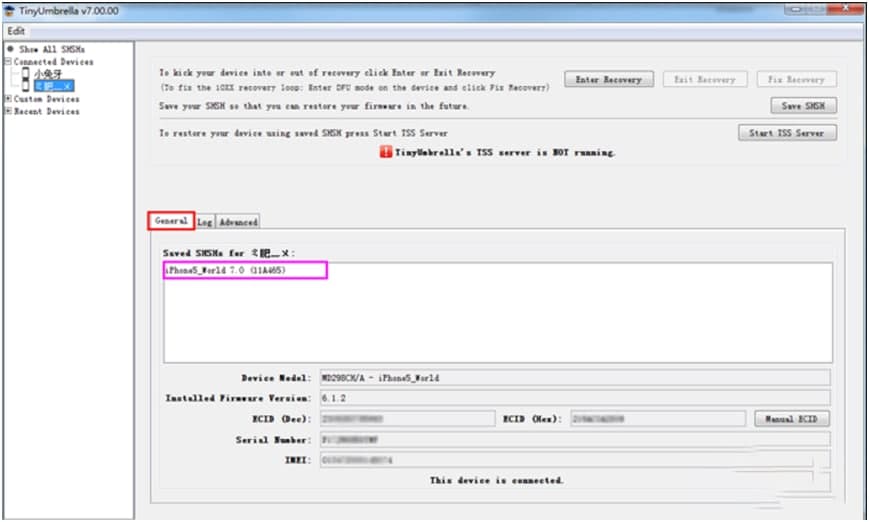
Task: Click the Enter Recovery button
Action: click(x=609, y=79)
